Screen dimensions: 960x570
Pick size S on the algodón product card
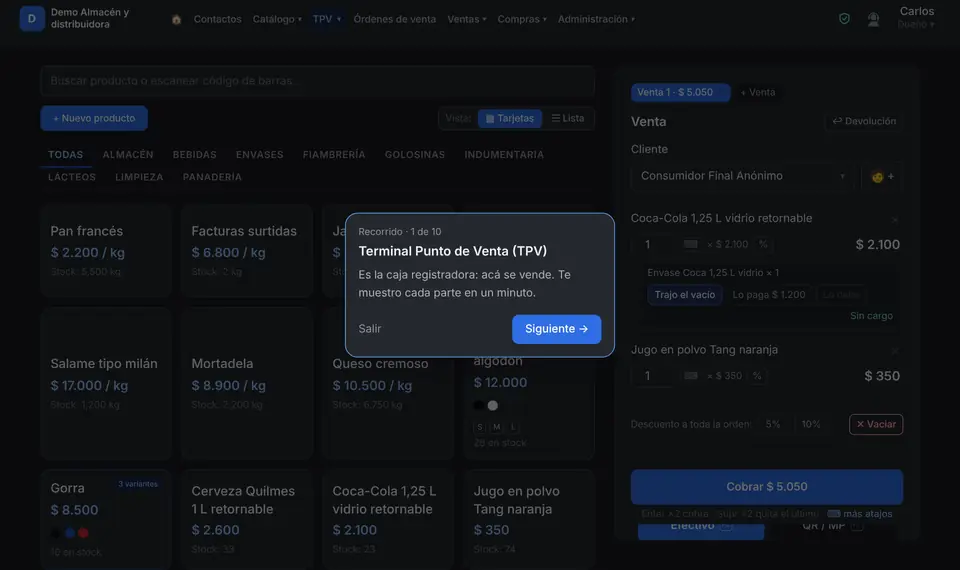(x=480, y=427)
